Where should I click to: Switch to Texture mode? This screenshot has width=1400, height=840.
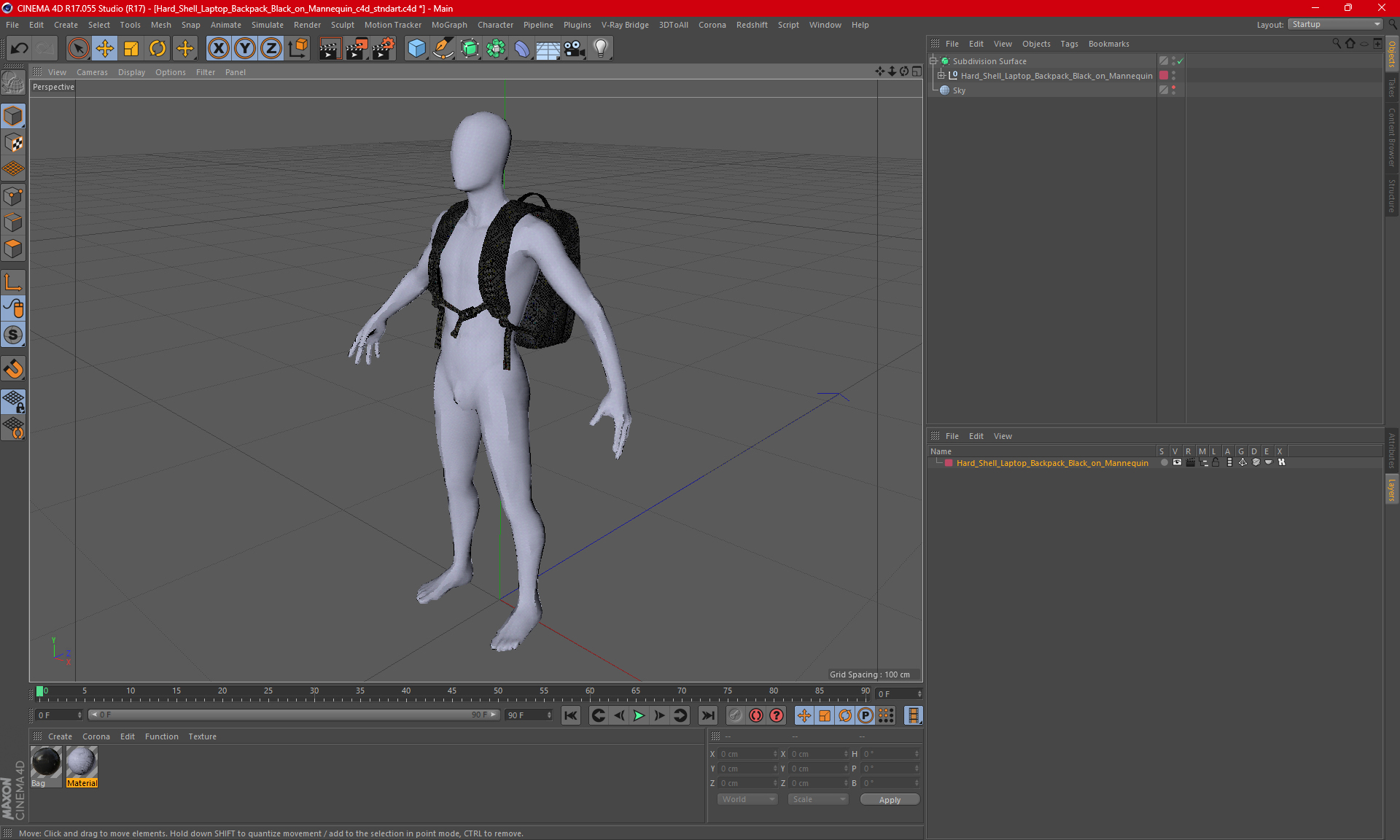(13, 143)
